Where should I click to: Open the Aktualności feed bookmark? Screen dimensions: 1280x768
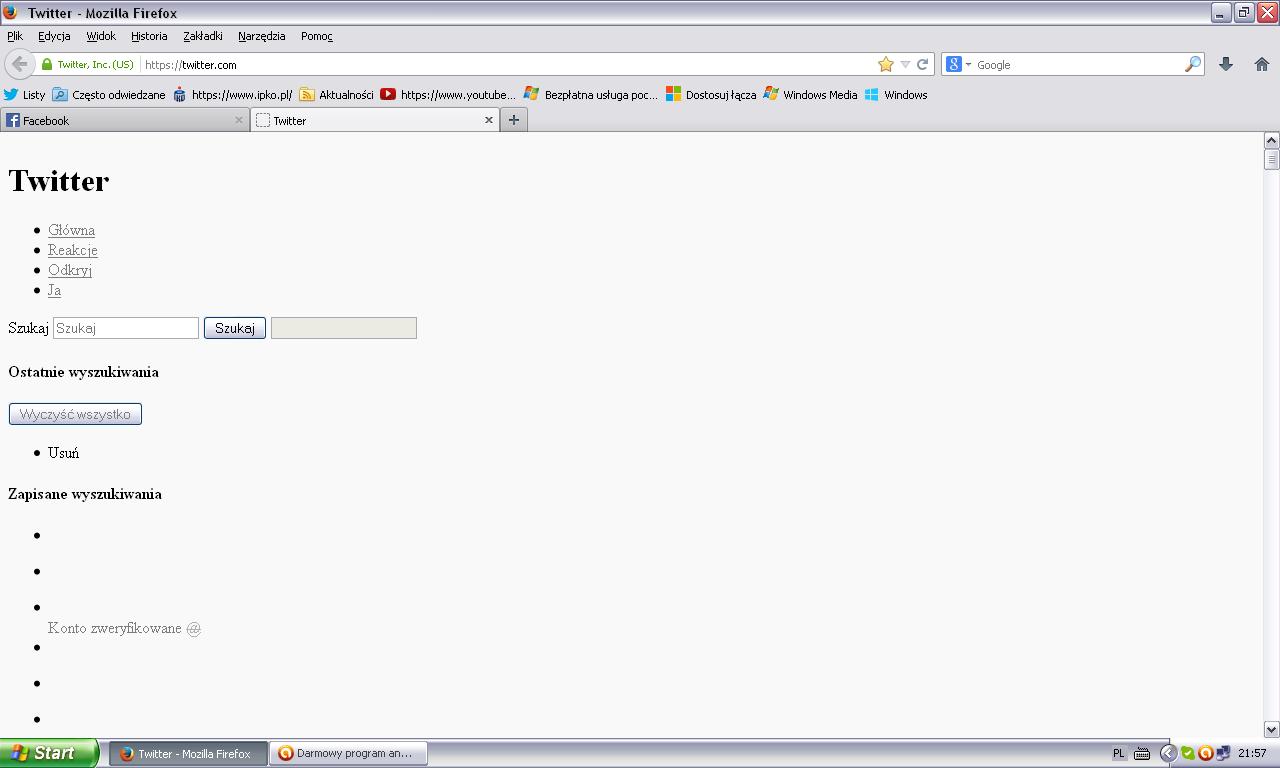click(336, 95)
